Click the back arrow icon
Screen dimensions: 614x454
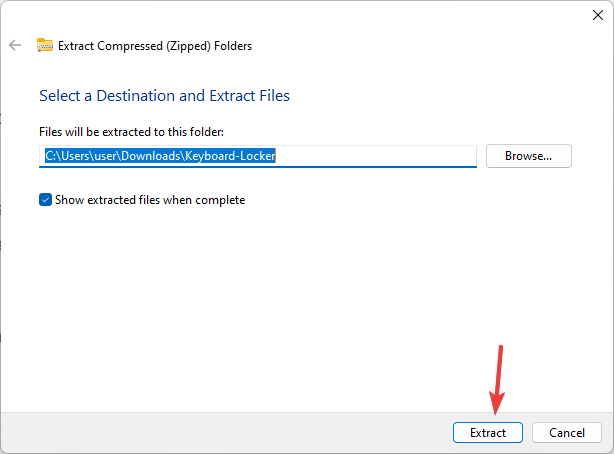(x=15, y=45)
